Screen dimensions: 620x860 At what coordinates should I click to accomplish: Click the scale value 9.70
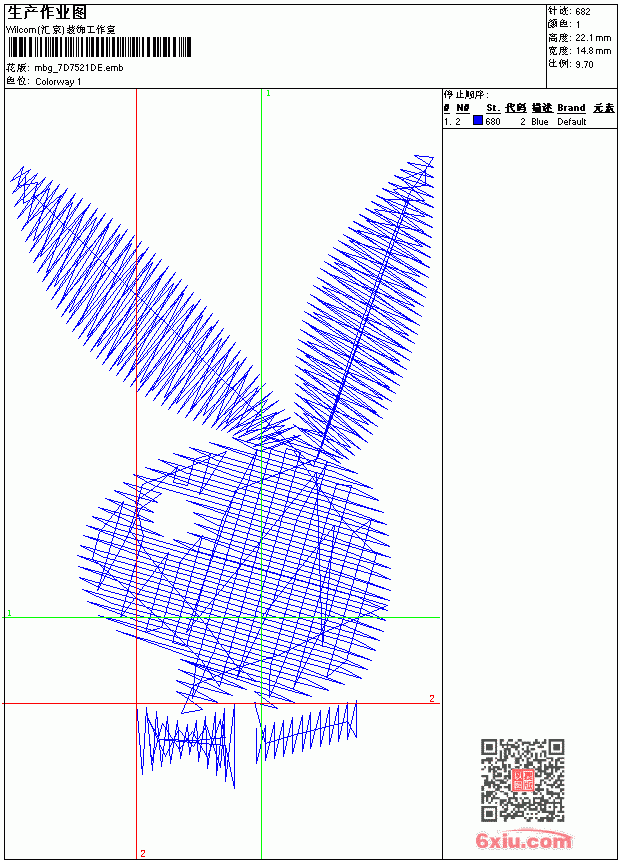coord(584,64)
